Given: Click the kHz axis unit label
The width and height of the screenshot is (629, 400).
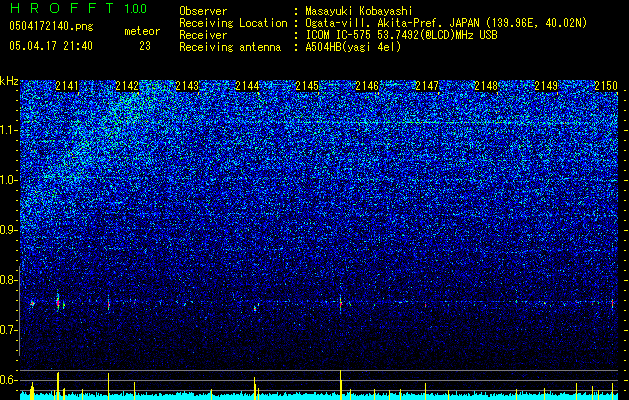Looking at the screenshot, I should point(10,81).
